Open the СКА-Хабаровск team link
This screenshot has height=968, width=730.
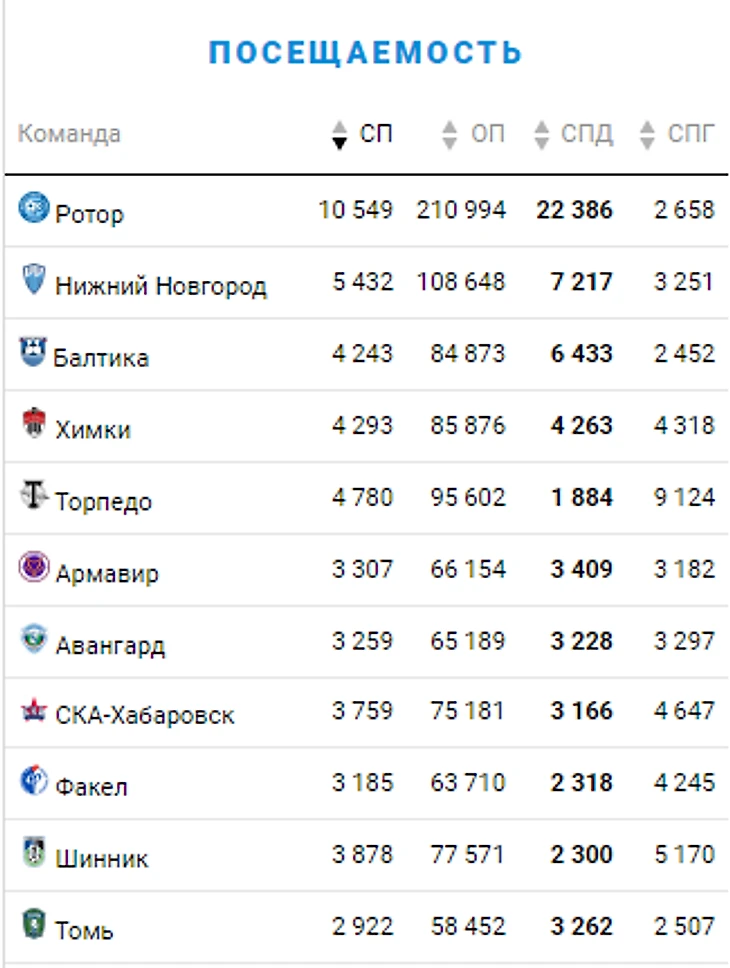pos(145,715)
